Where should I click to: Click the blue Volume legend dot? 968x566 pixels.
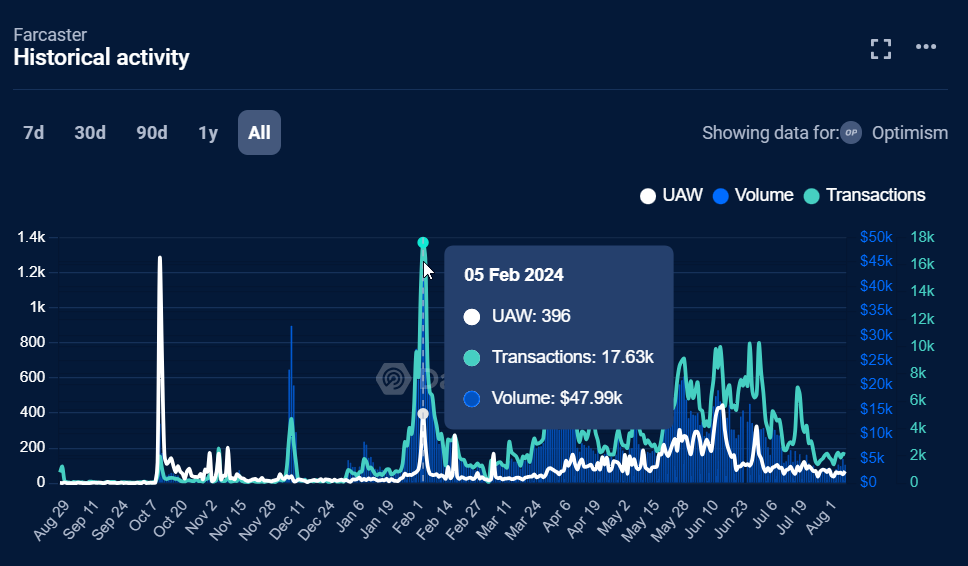click(x=720, y=196)
